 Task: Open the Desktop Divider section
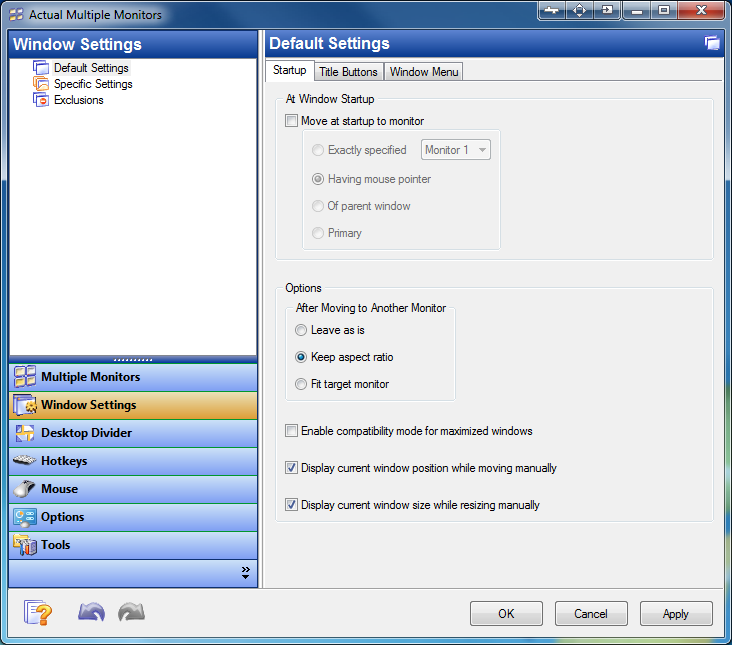(133, 433)
